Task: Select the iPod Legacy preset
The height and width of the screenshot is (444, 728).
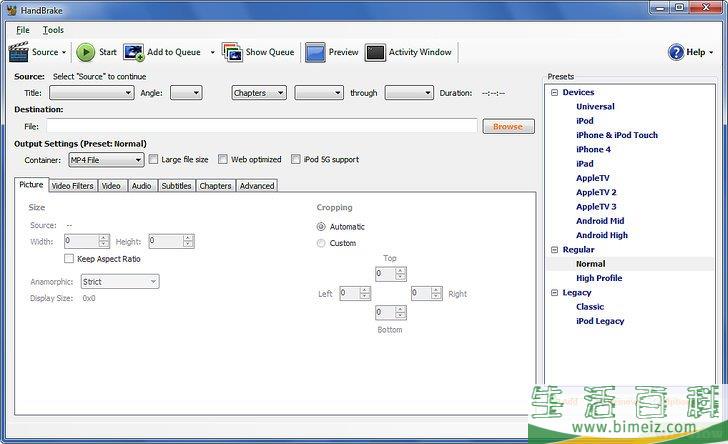Action: click(600, 321)
